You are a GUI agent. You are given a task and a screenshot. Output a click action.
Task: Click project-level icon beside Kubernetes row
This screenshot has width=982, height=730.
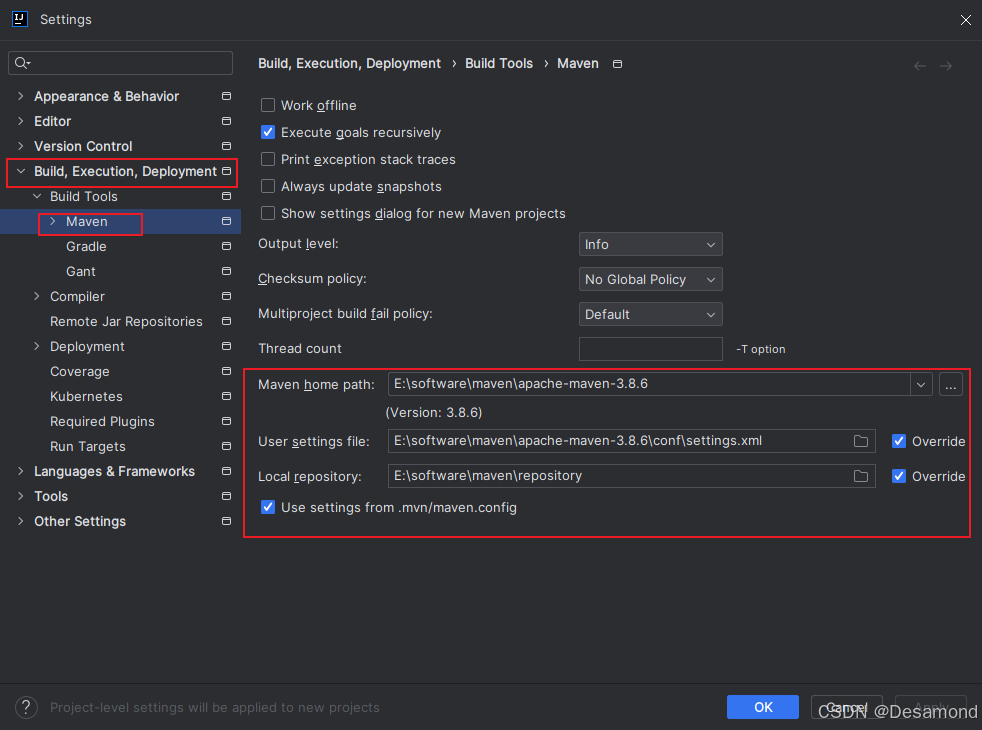(226, 396)
